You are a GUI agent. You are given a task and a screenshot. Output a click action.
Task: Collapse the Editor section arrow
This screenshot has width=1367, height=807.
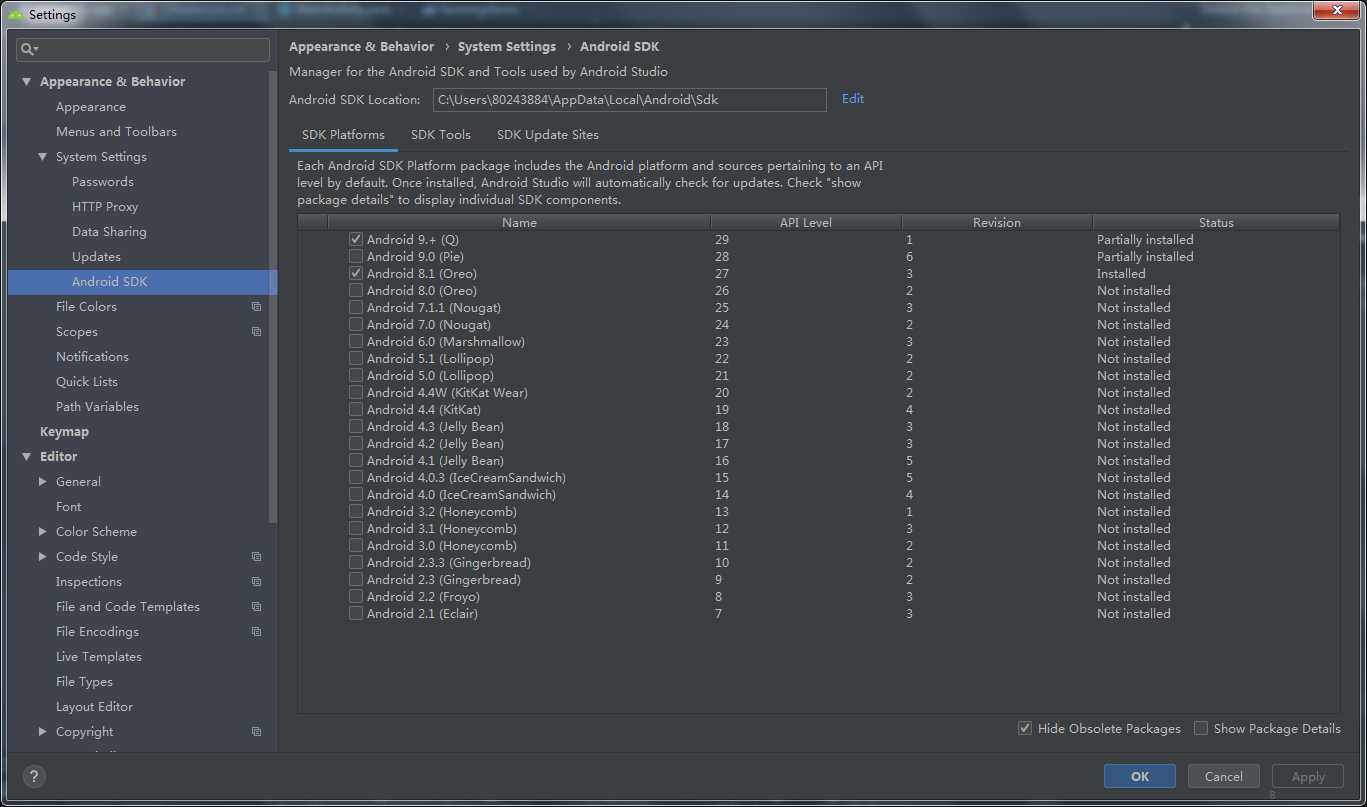(26, 457)
